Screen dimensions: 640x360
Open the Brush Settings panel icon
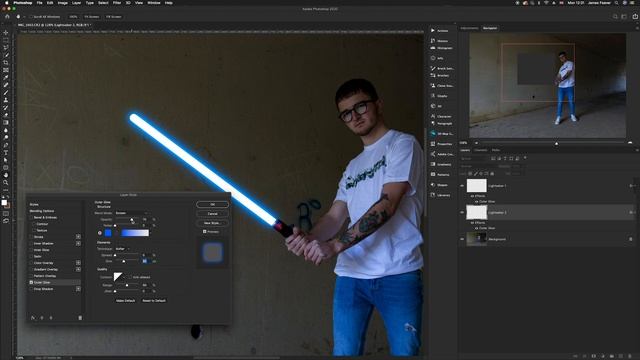433,68
